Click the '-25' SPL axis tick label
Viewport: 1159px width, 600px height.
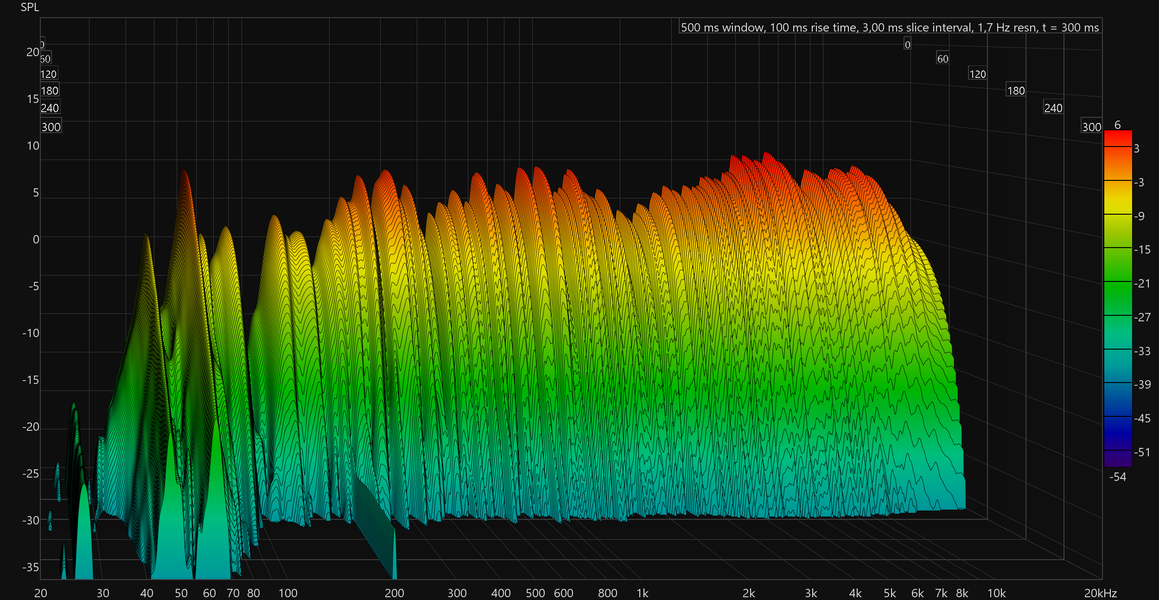(30, 474)
